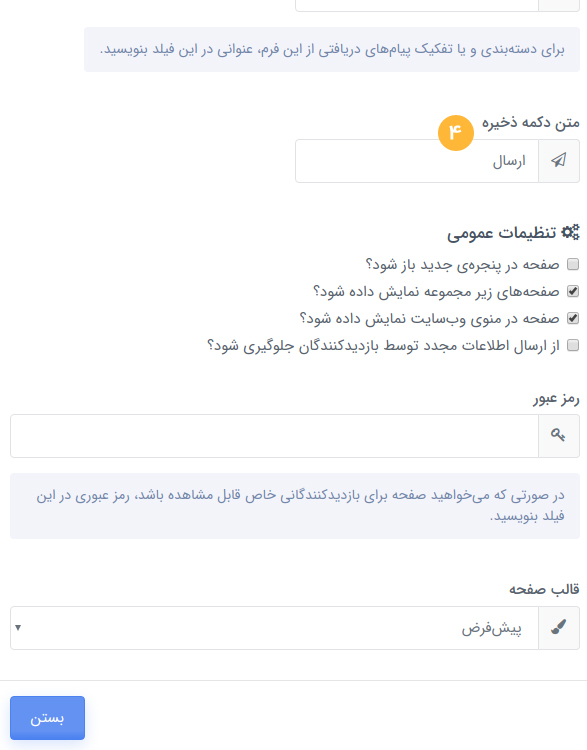This screenshot has width=587, height=750.
Task: Uncheck صفحه‌های زیر مجموعه نمایش داده شود
Action: [x=573, y=291]
